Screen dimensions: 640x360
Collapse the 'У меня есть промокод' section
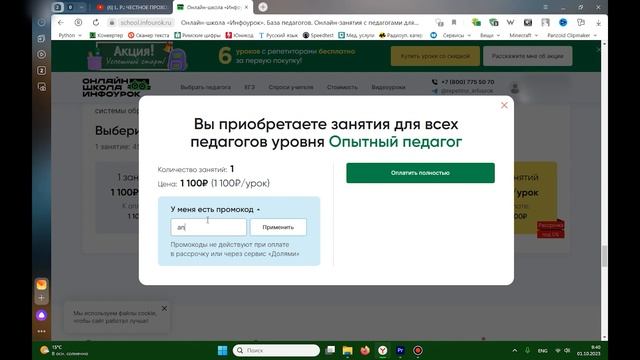[x=215, y=209]
